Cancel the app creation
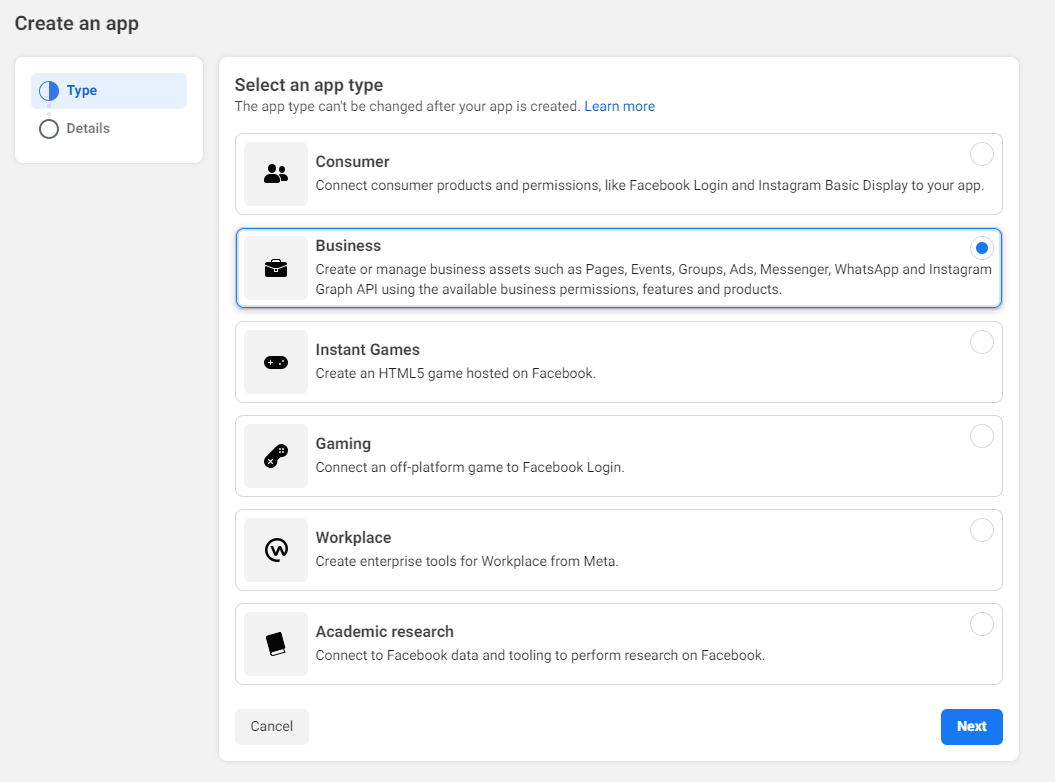The height and width of the screenshot is (782, 1055). (272, 727)
